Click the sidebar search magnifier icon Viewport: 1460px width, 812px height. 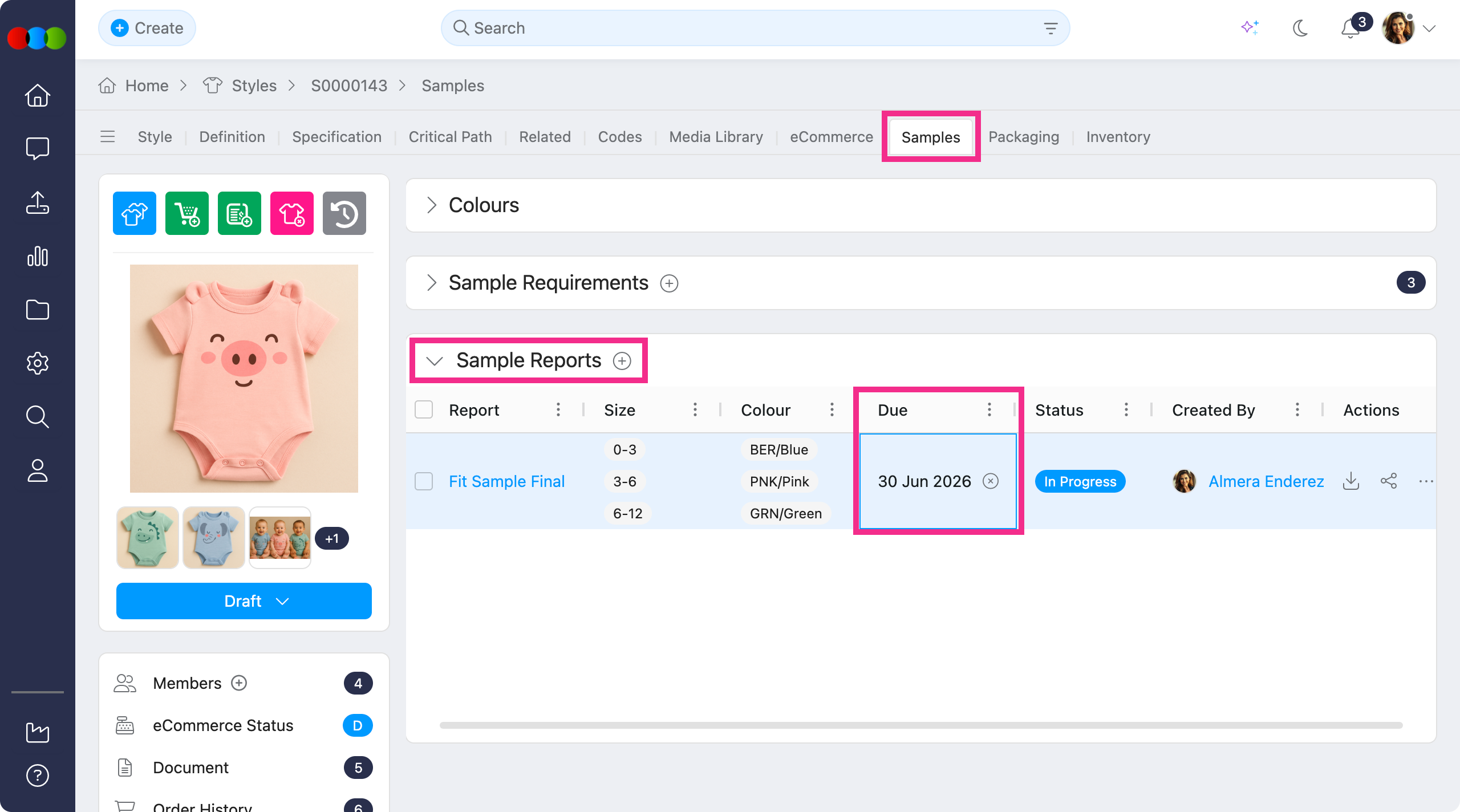point(38,417)
